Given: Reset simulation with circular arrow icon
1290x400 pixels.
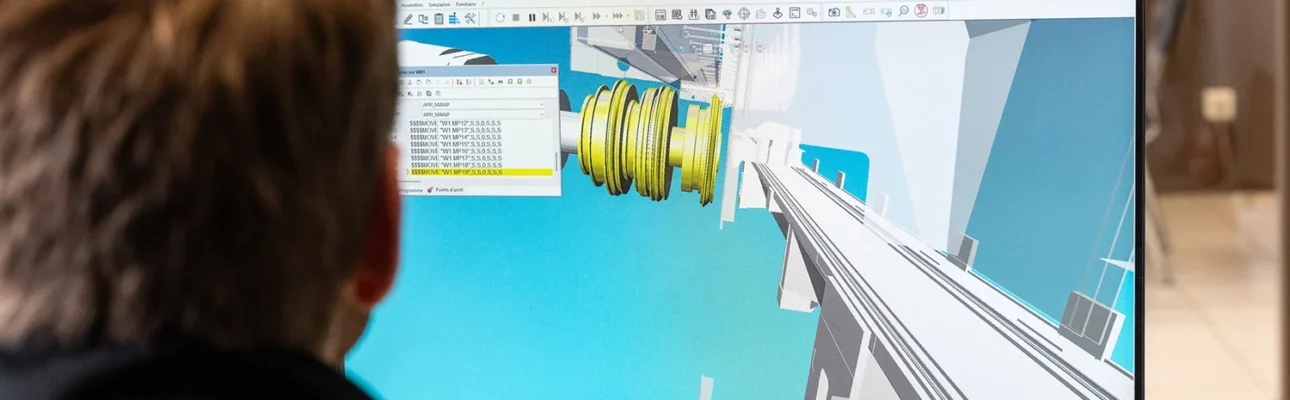Looking at the screenshot, I should pos(500,18).
